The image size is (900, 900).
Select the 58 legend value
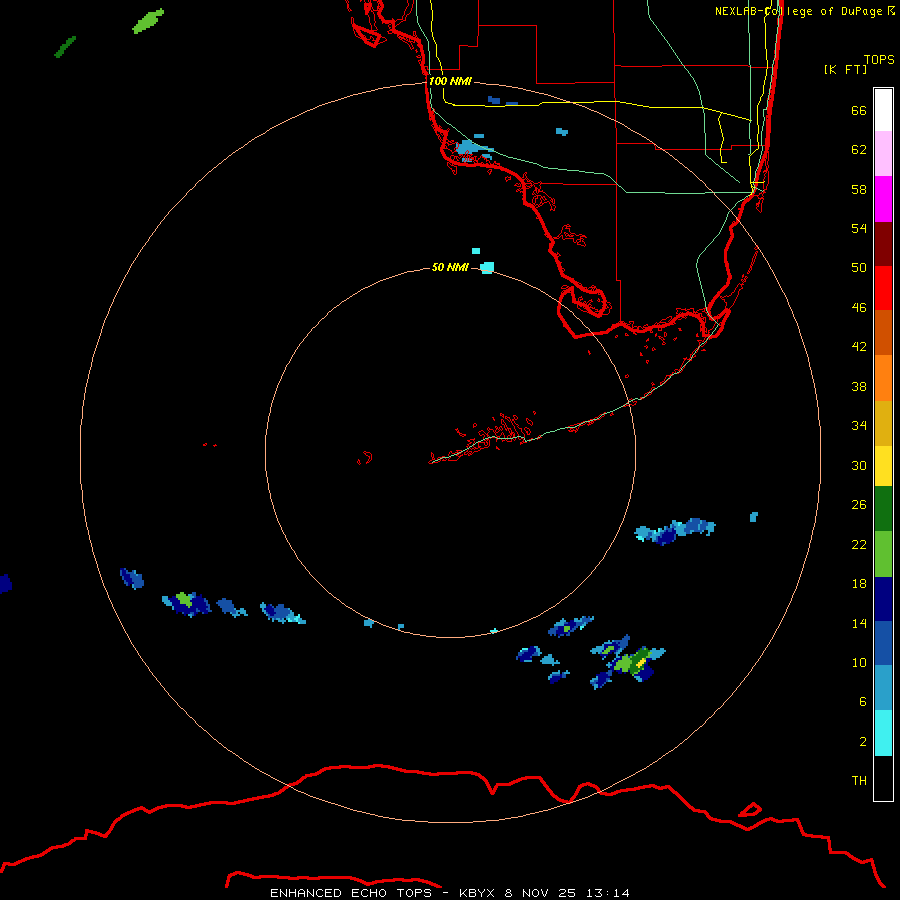(x=859, y=189)
